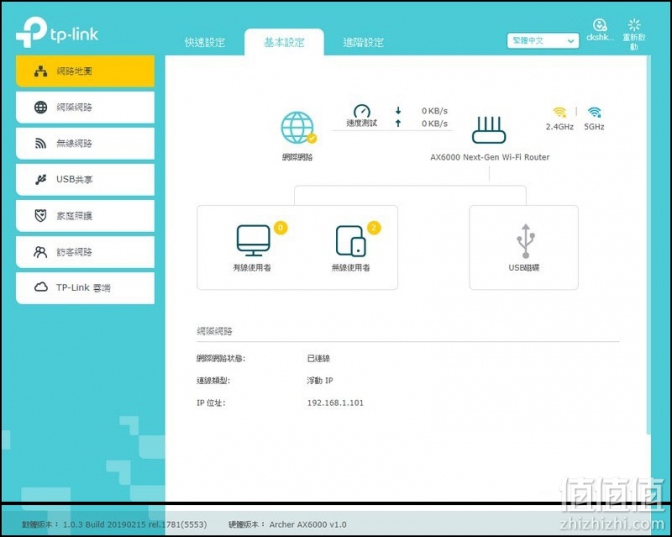The width and height of the screenshot is (672, 537).
Task: Open 家庭照護 sidebar menu item
Action: click(x=85, y=216)
